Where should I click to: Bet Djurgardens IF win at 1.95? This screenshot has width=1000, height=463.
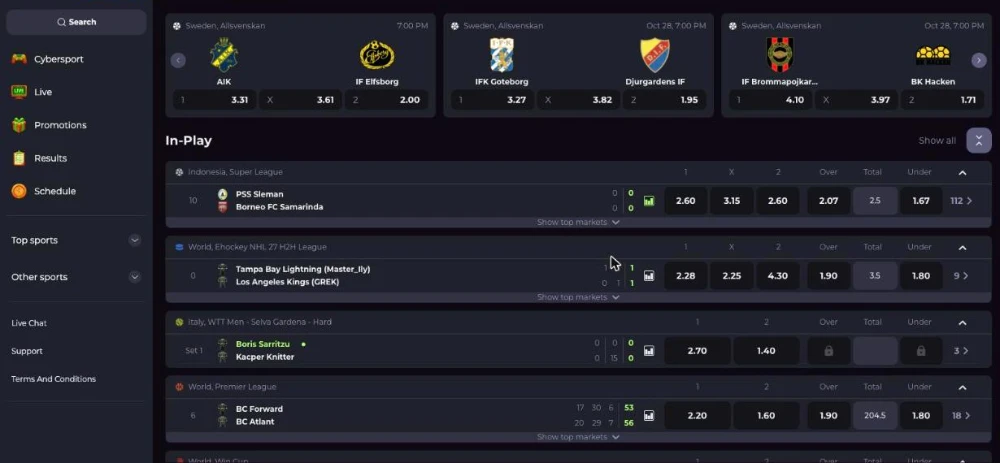click(x=665, y=100)
